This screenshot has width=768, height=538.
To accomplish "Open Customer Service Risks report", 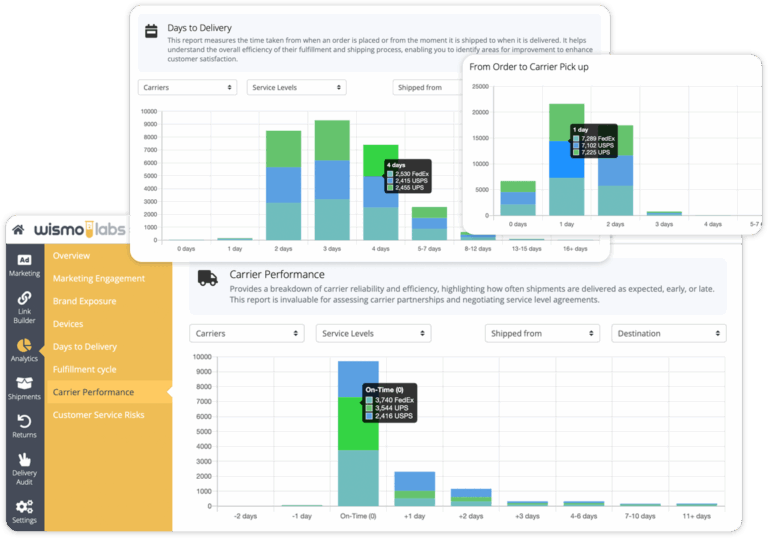I will [98, 415].
